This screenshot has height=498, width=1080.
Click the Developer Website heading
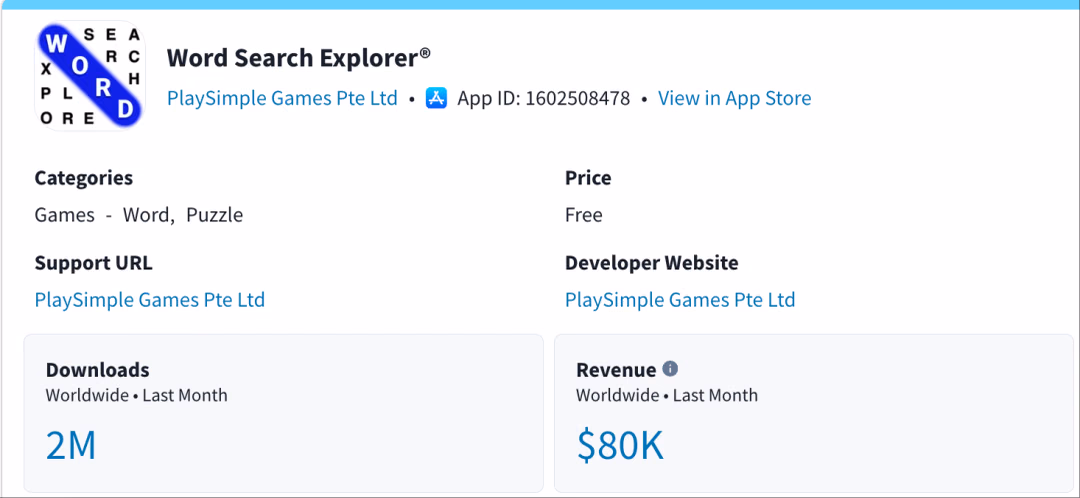[652, 263]
